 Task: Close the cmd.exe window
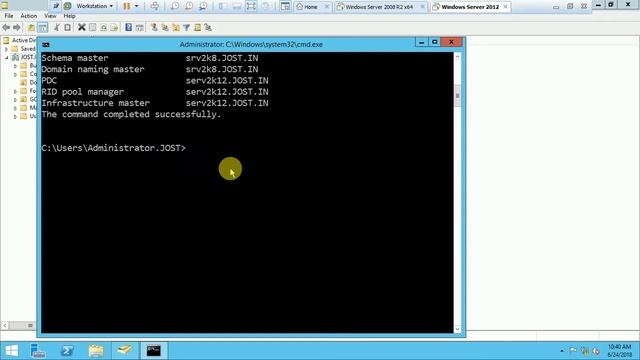(451, 42)
